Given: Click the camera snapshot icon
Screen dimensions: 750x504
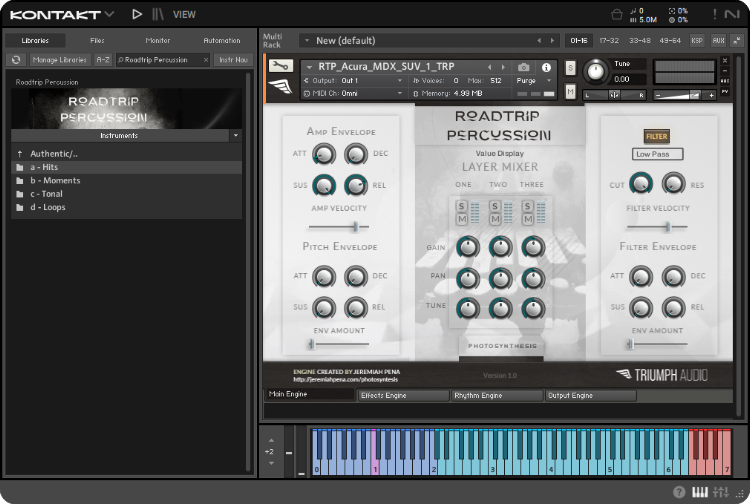Looking at the screenshot, I should tap(523, 67).
